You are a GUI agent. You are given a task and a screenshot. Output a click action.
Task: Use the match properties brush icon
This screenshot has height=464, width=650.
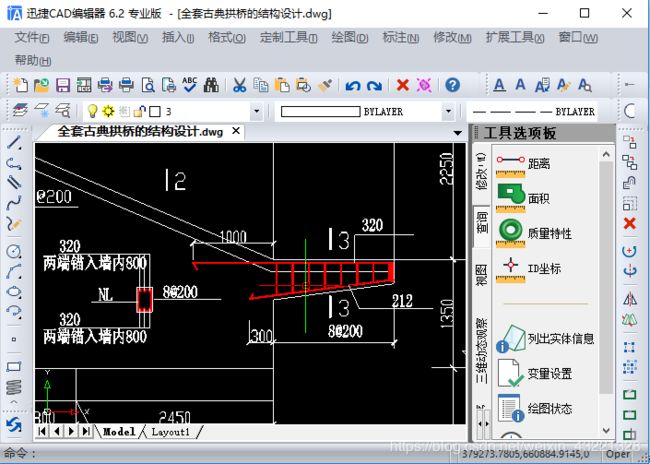(x=325, y=85)
